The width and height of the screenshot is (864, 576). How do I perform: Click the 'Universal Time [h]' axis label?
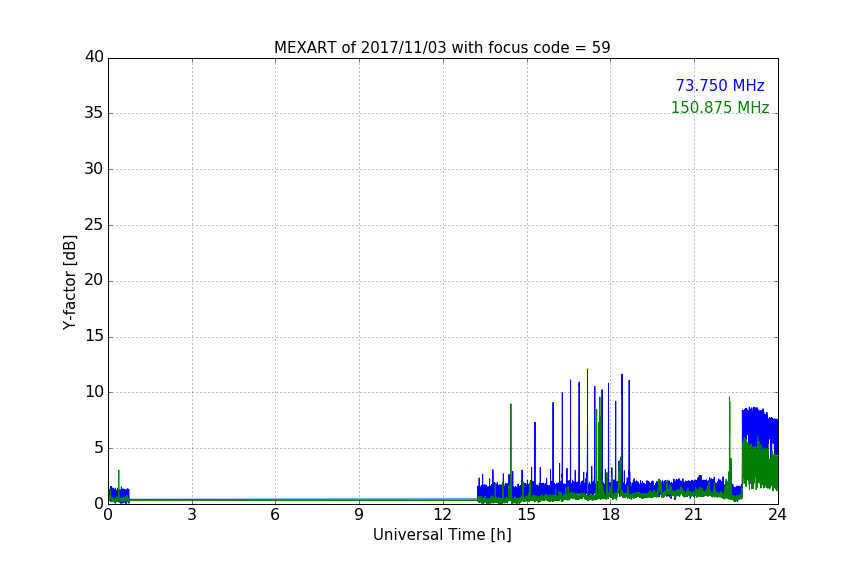coord(442,535)
